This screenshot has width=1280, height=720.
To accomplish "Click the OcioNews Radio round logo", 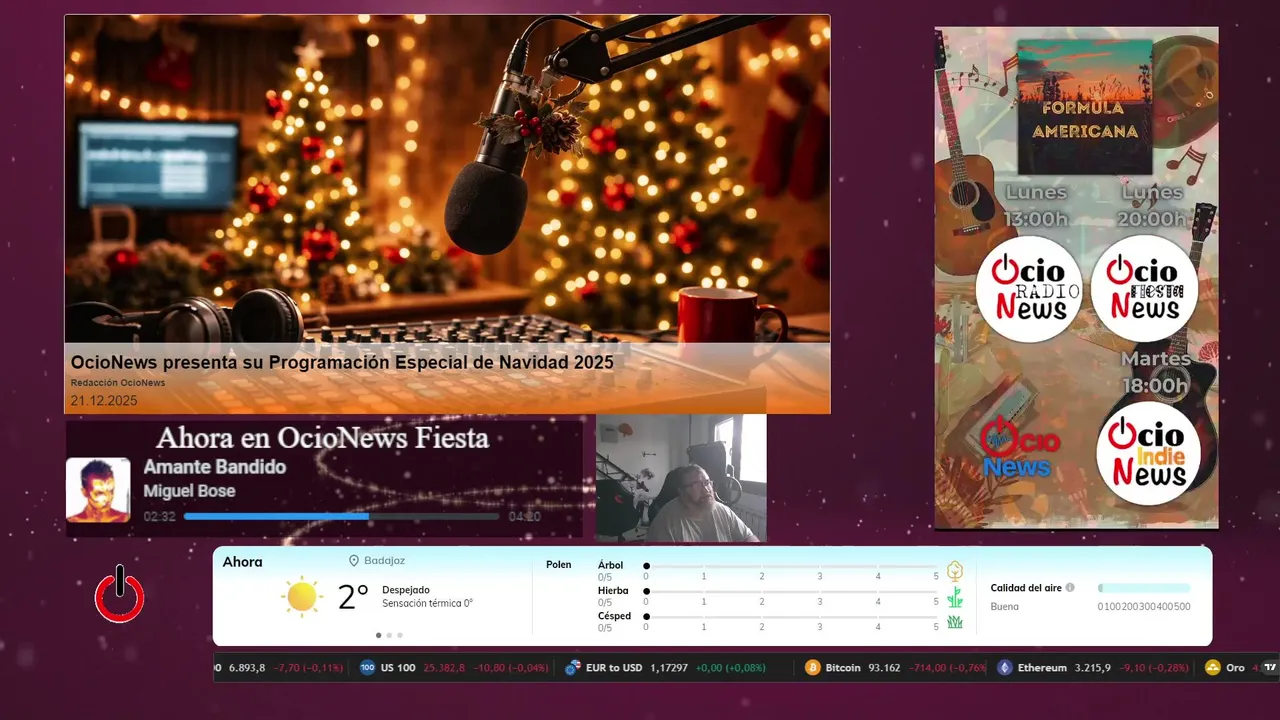I will coord(1029,289).
